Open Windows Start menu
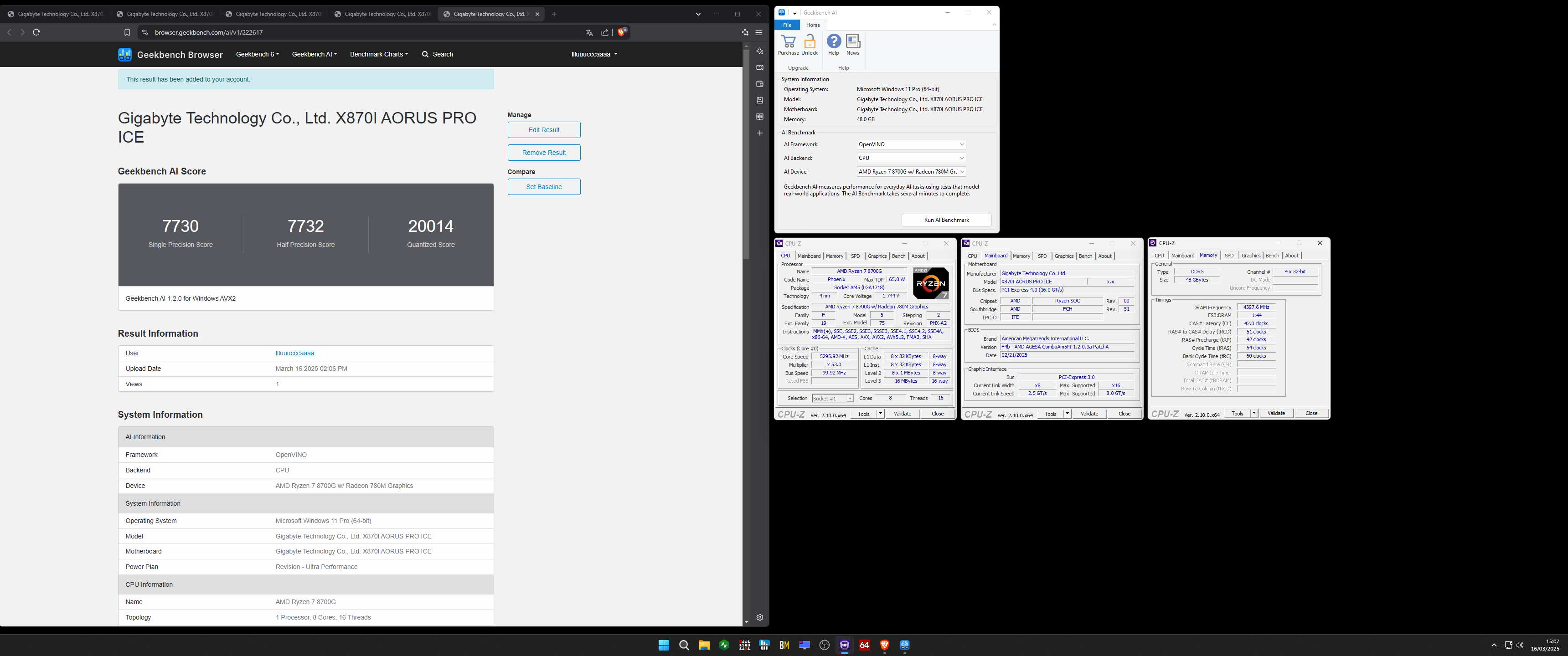The height and width of the screenshot is (656, 1568). (x=664, y=645)
